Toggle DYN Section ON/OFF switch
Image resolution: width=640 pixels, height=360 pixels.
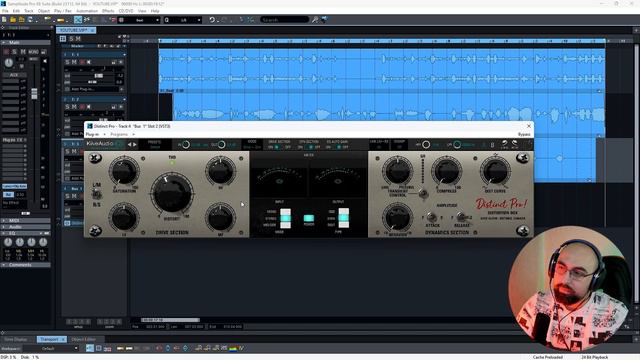(x=311, y=147)
